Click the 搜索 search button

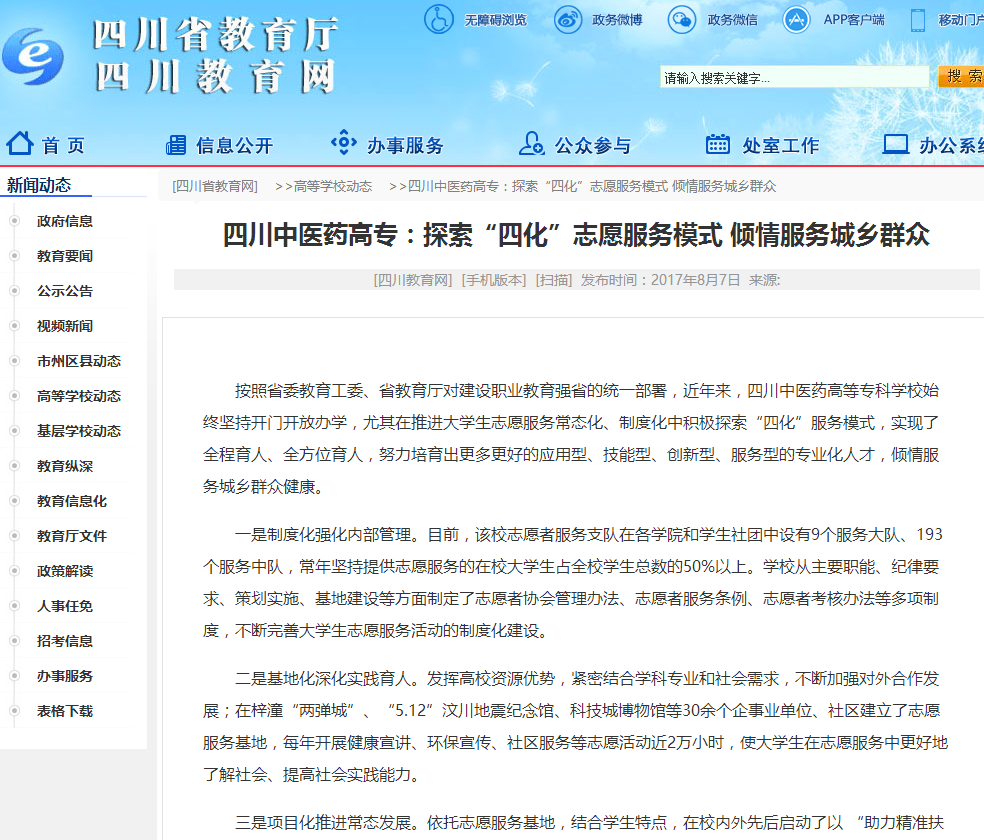point(963,77)
